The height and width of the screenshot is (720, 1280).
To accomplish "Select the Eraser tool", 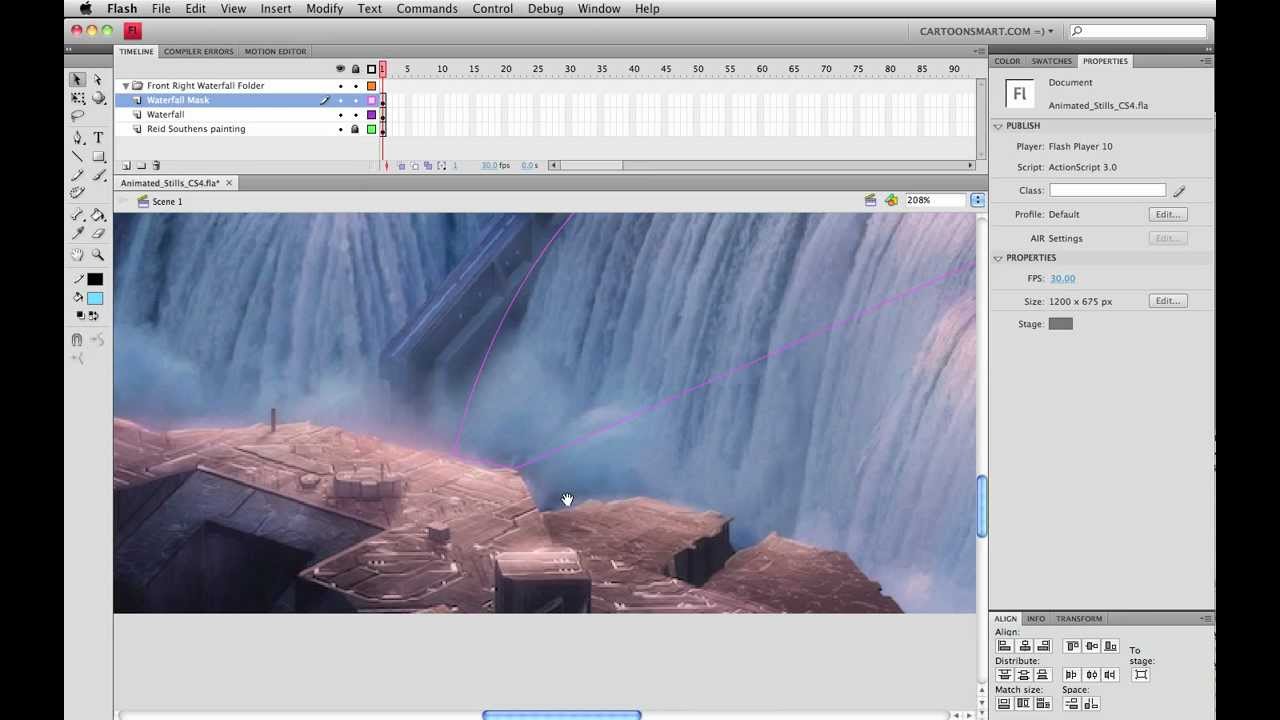I will [x=98, y=233].
